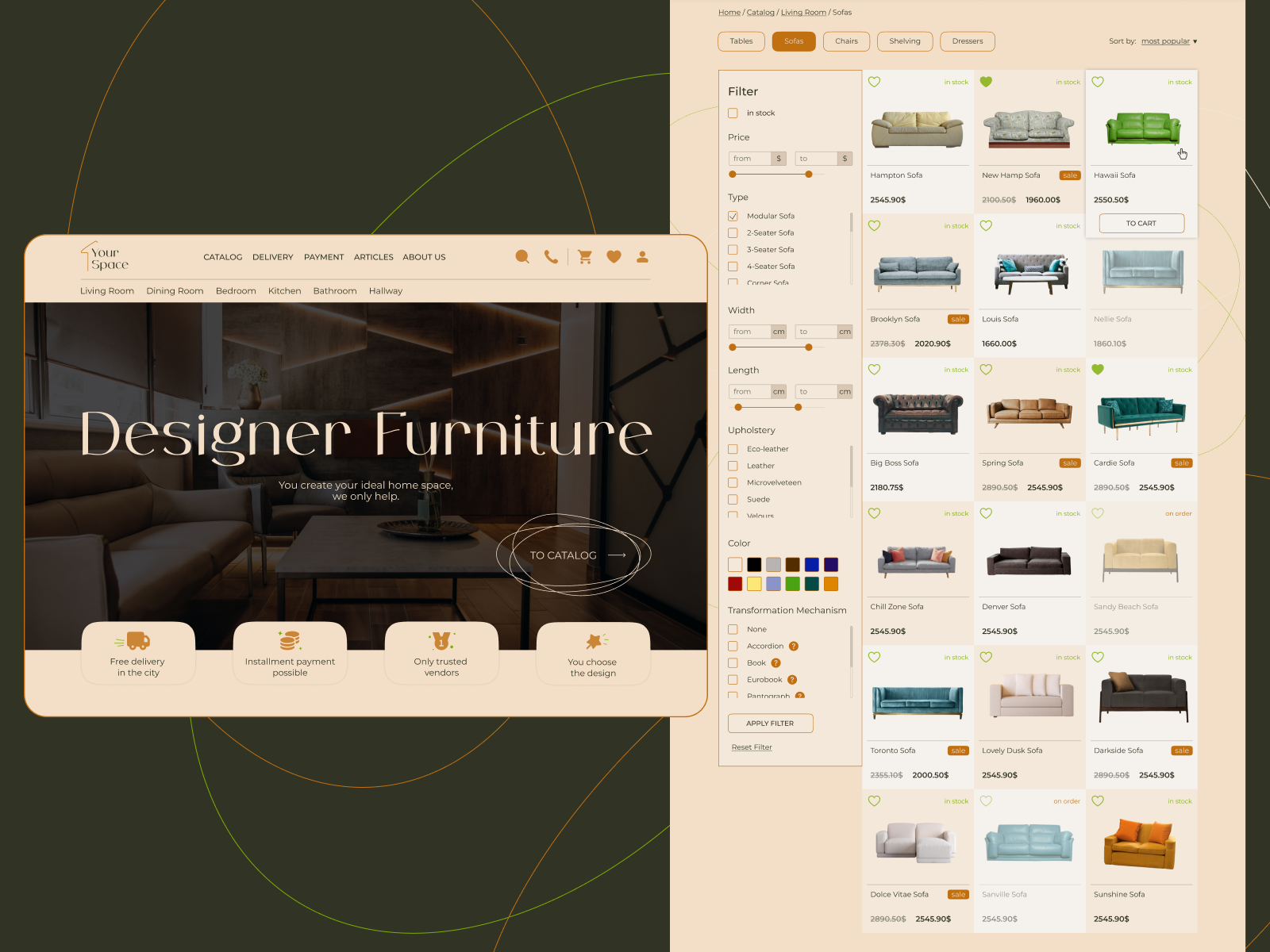
Task: Go to Home breadcrumb link
Action: pos(729,13)
